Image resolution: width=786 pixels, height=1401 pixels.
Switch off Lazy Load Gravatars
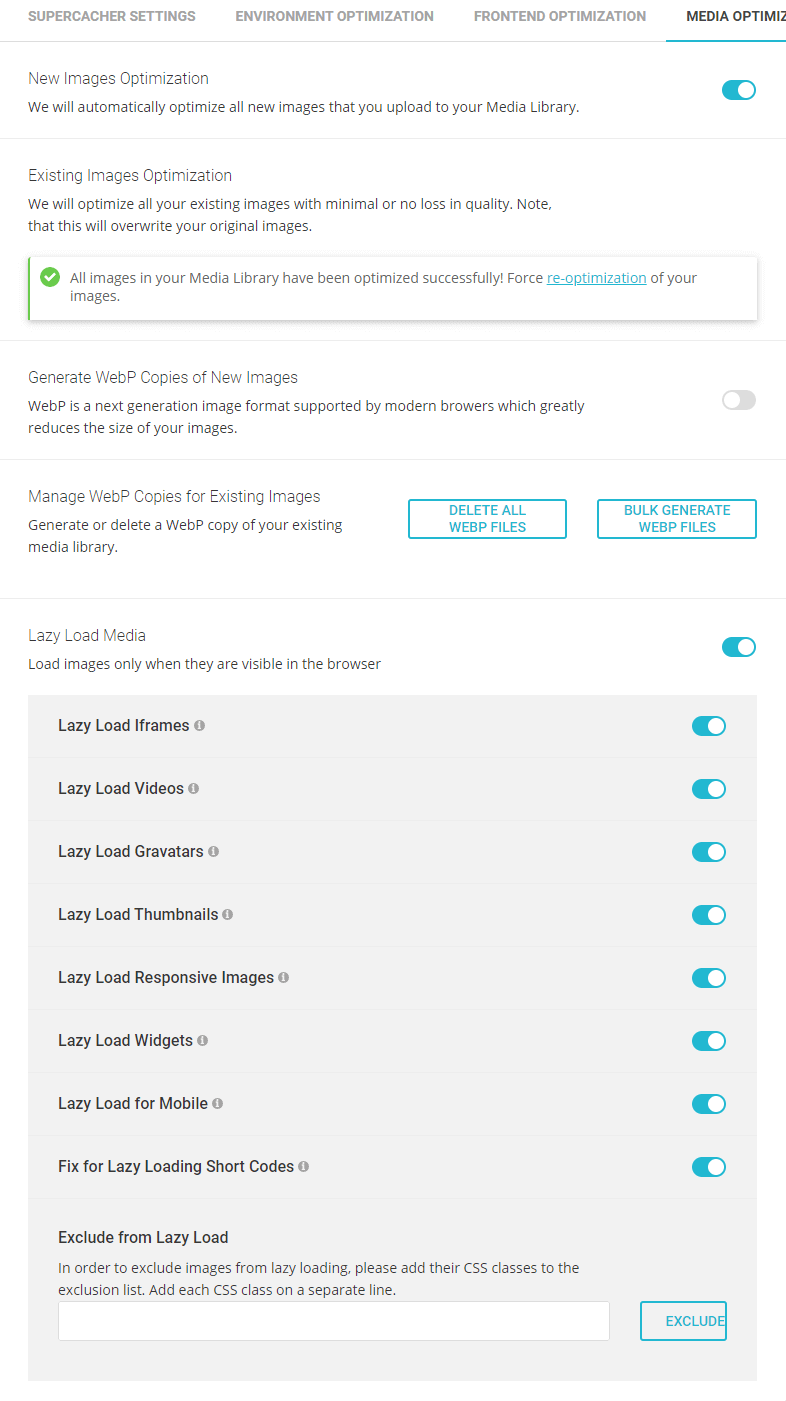[708, 852]
